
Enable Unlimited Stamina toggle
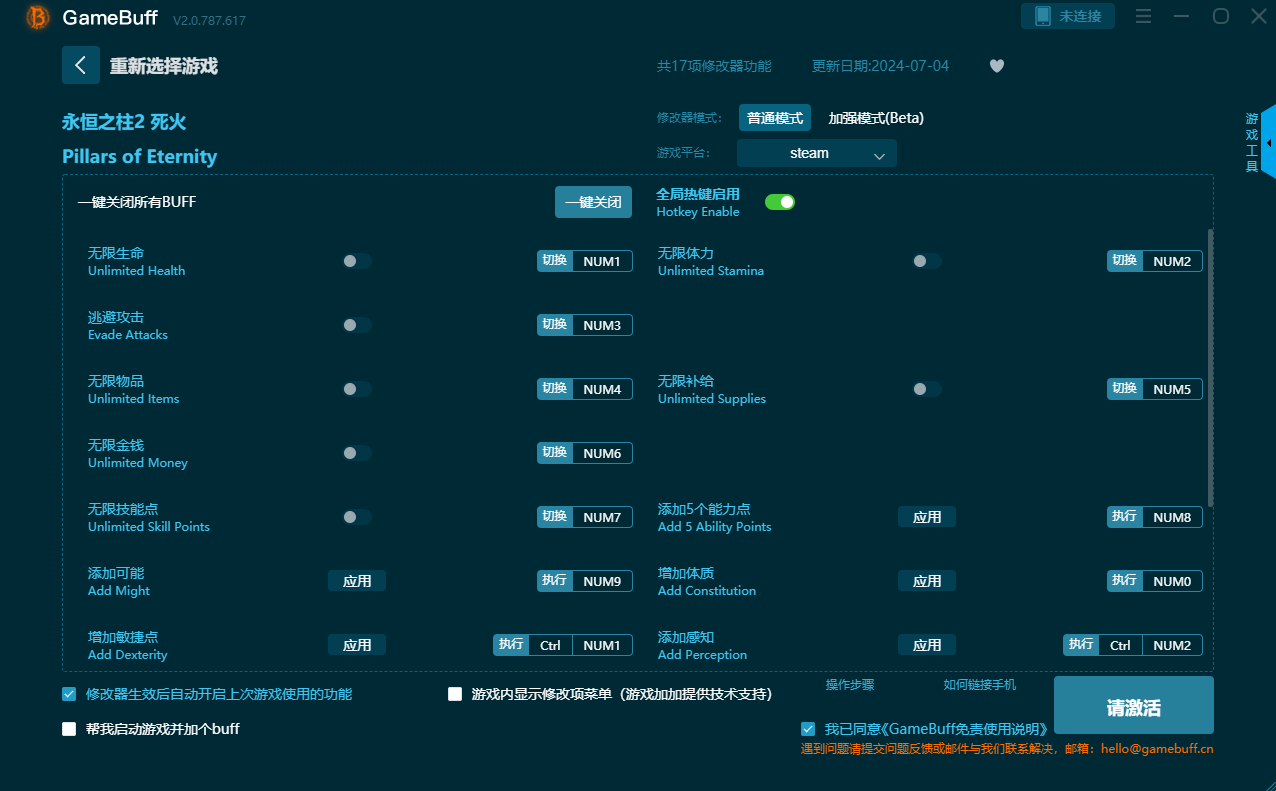[927, 261]
